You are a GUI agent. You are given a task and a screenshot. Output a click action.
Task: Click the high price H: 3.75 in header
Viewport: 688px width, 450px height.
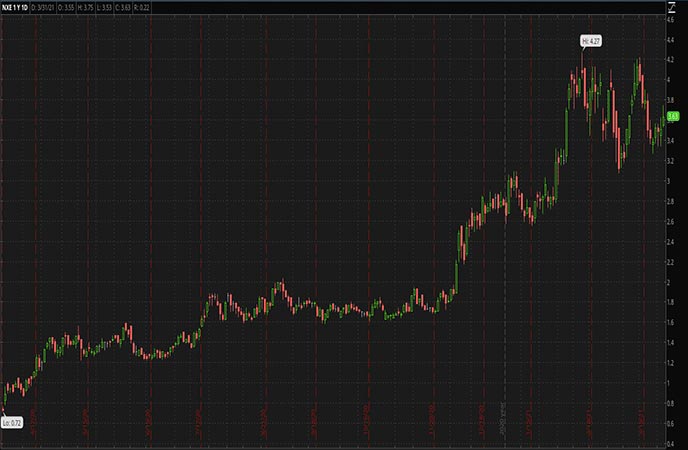click(85, 7)
